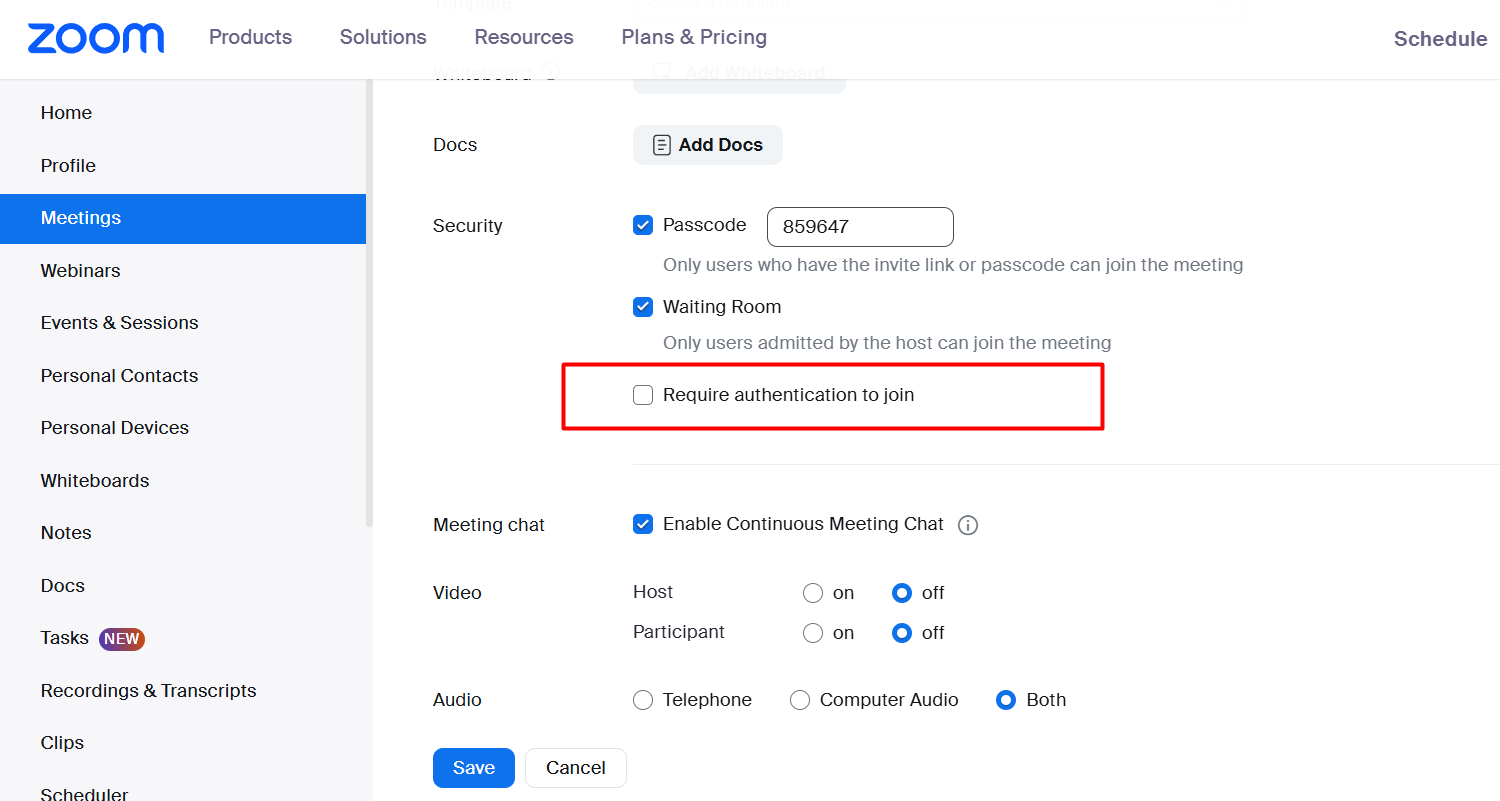The width and height of the screenshot is (1500, 801).
Task: Open the Products menu
Action: click(250, 37)
